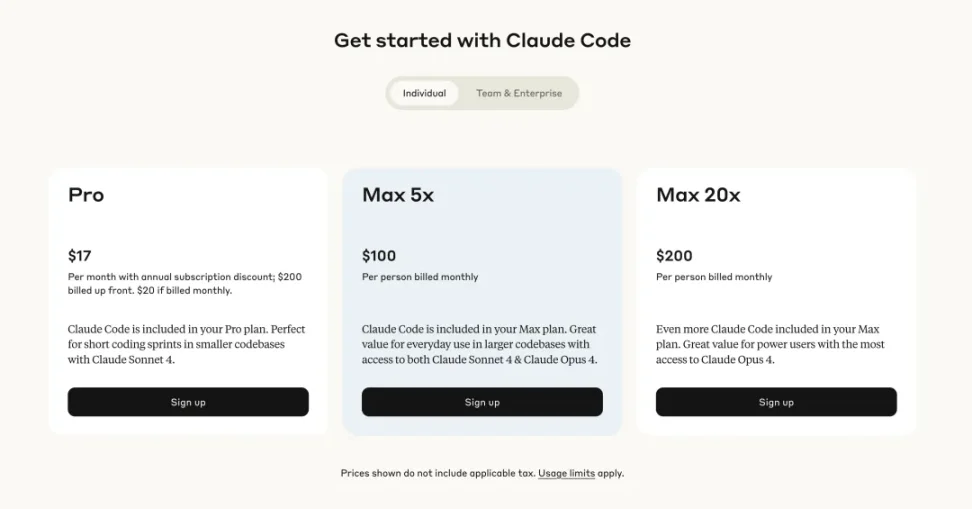Click the applicable tax disclaimer text

[x=437, y=473]
